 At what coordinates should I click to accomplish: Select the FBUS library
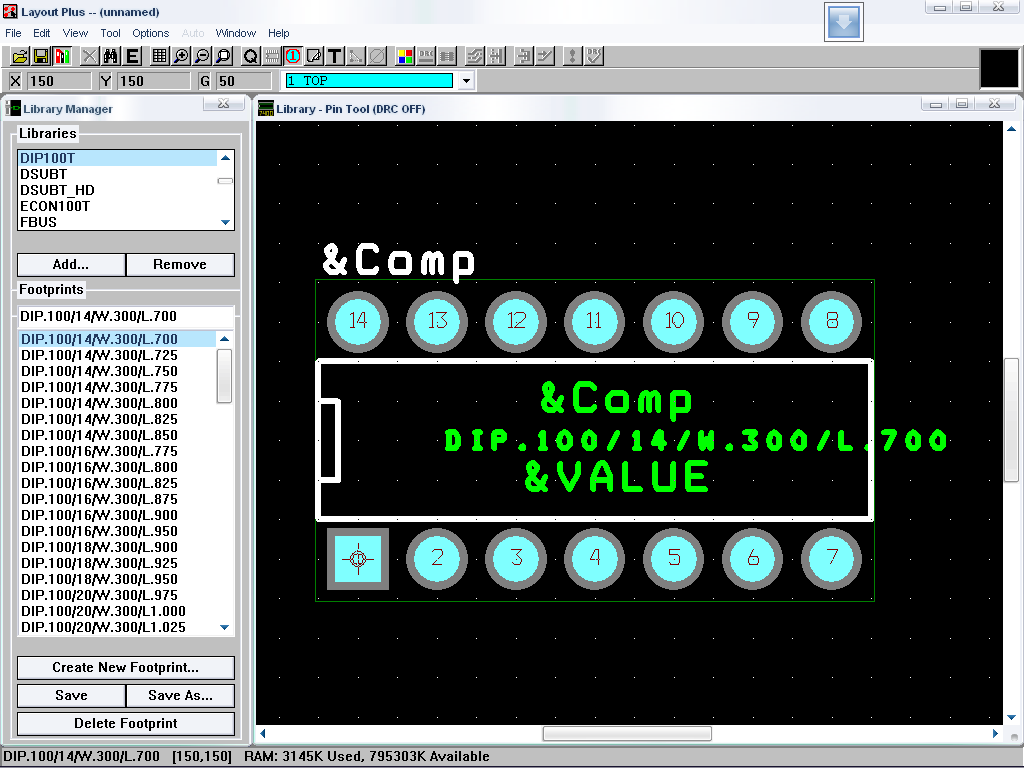pos(118,222)
